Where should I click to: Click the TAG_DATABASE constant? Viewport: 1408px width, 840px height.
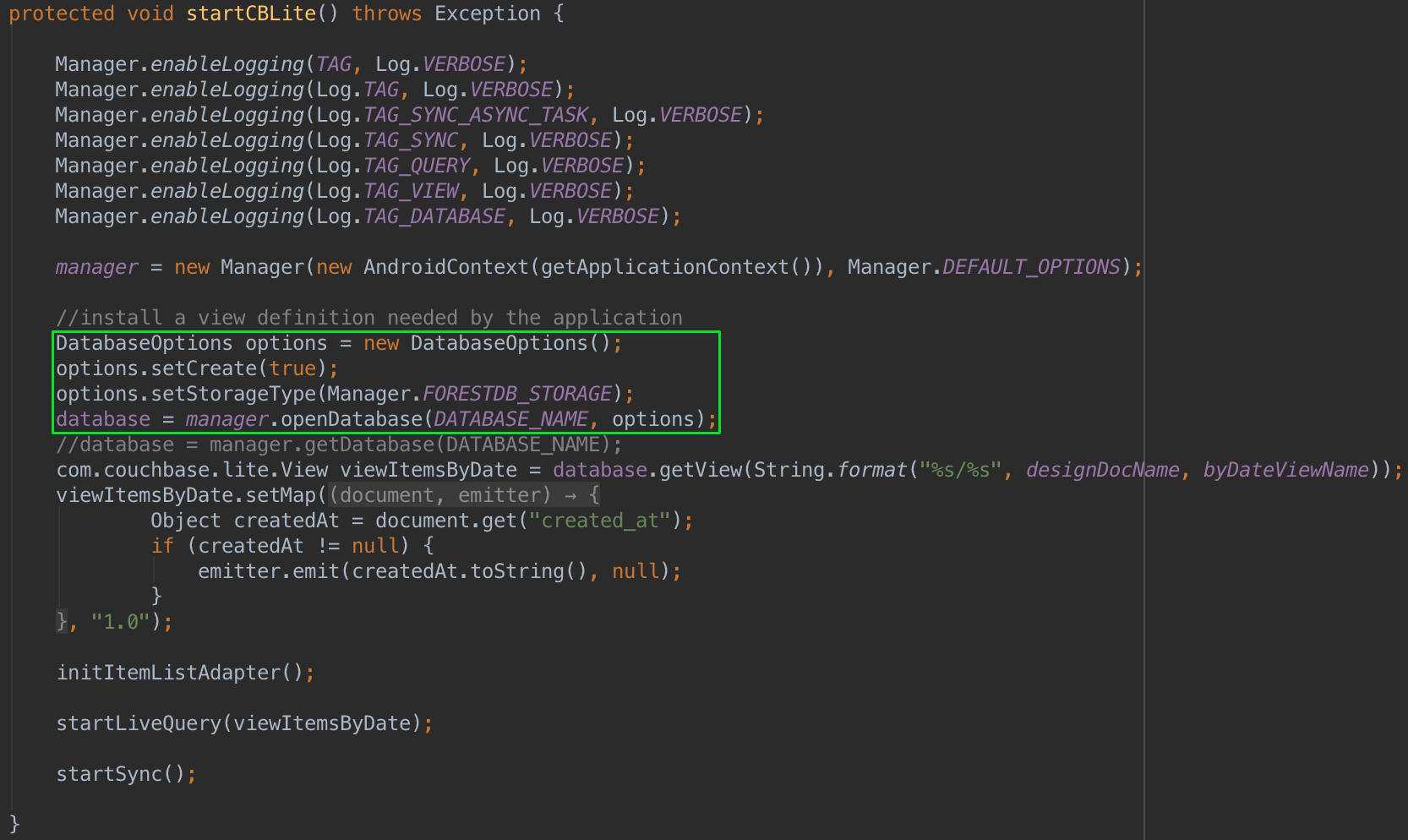coord(434,216)
